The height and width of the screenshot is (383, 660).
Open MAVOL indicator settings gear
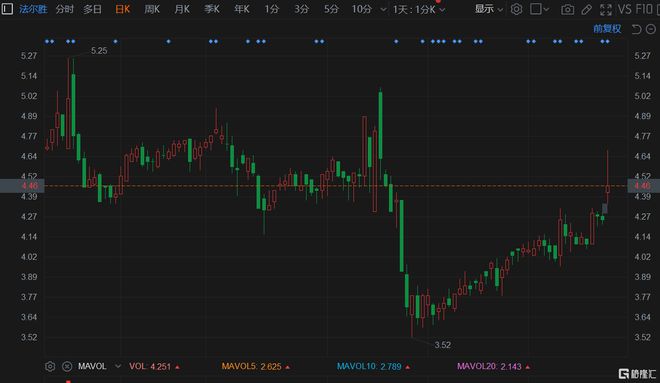(50, 367)
